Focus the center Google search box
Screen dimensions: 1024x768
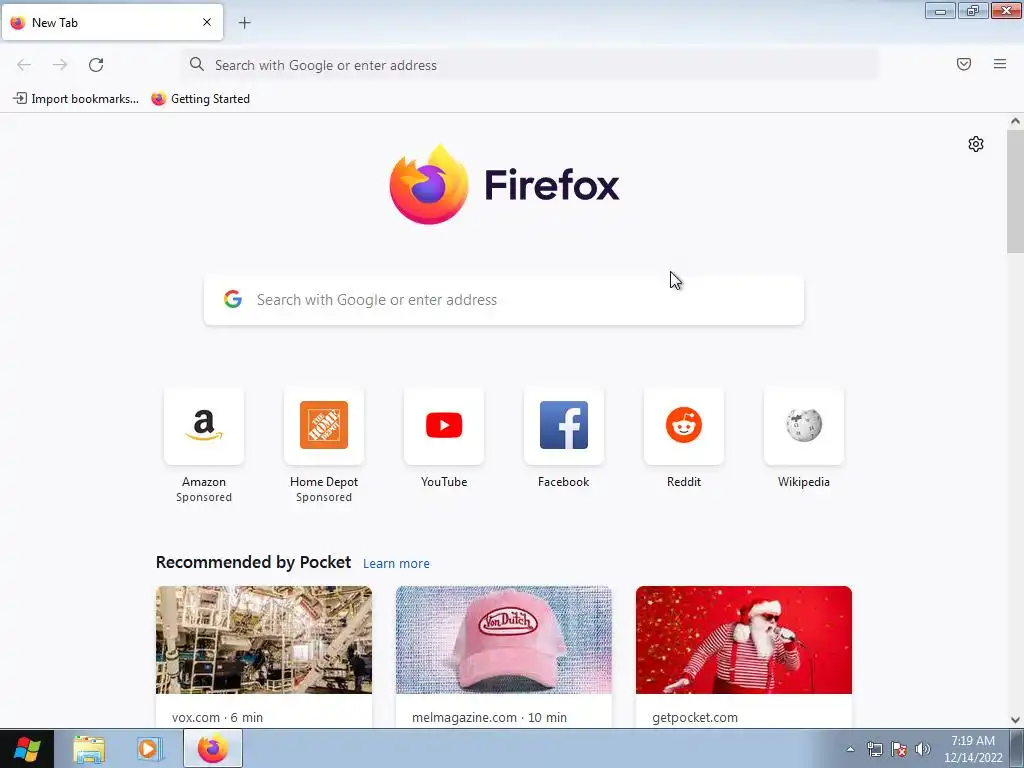504,300
